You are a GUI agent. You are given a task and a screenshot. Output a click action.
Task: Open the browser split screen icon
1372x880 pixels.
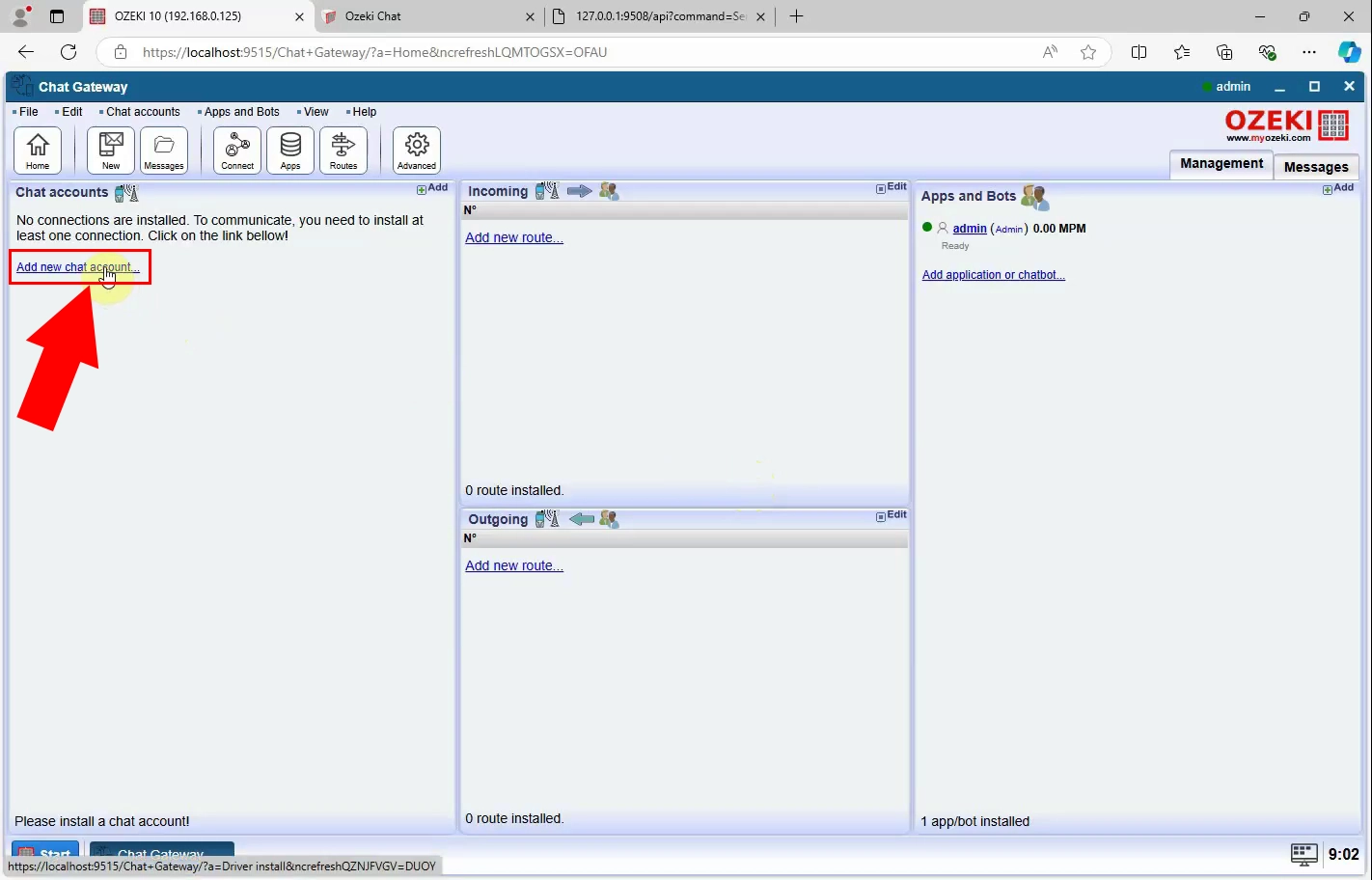tap(1139, 52)
